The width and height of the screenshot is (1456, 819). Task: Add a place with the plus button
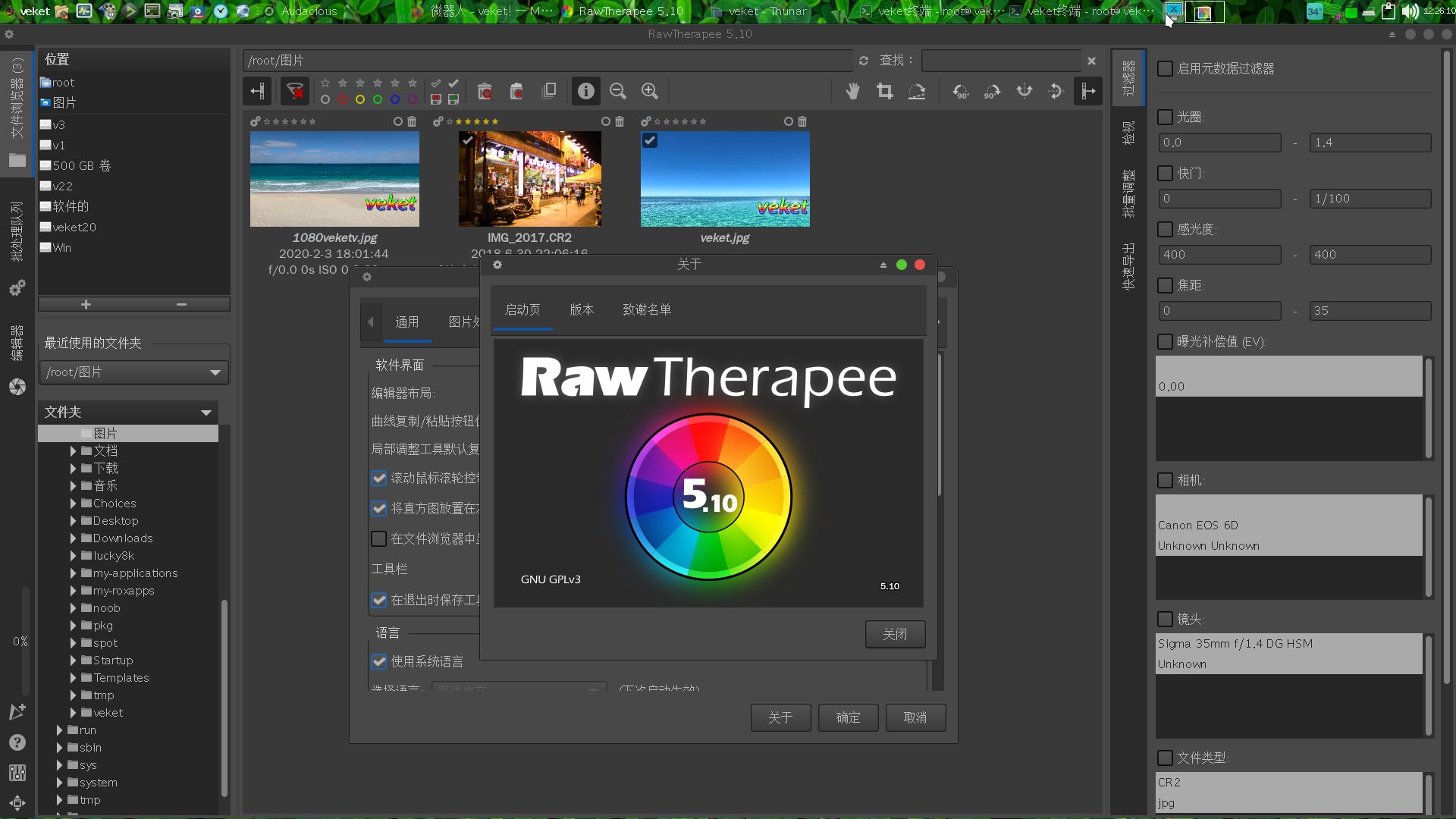coord(86,304)
